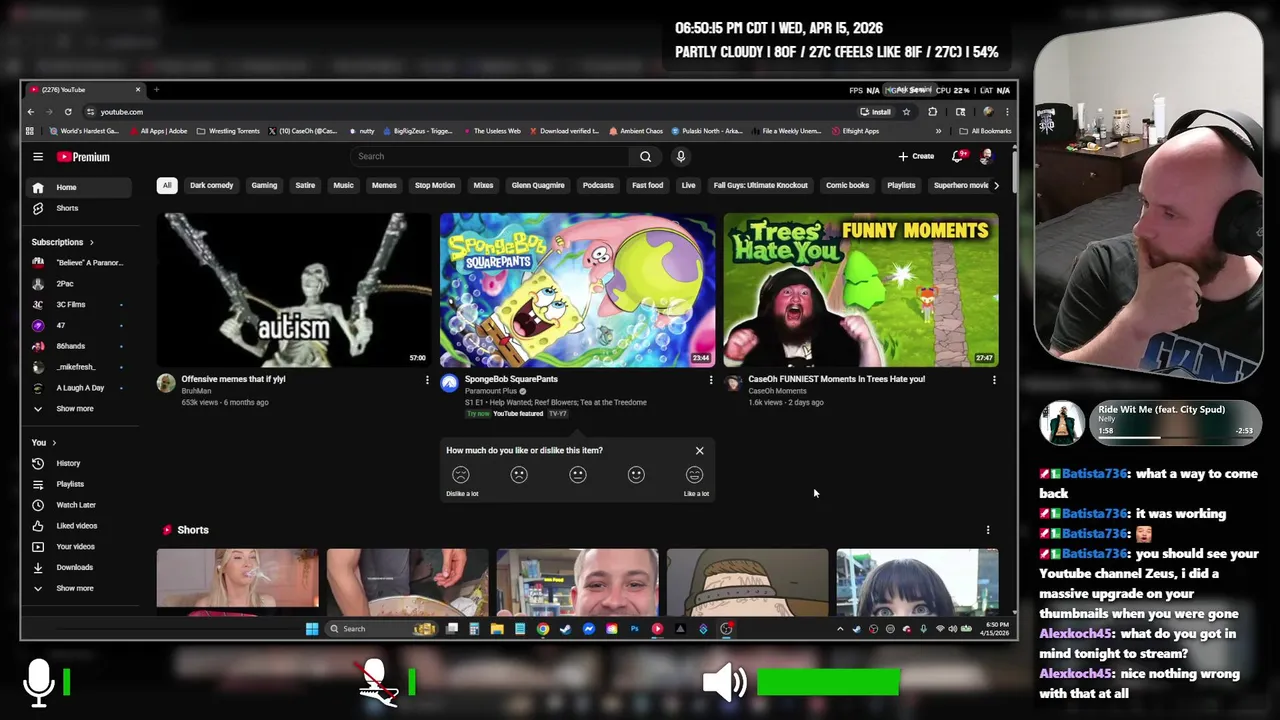Viewport: 1280px width, 720px height.
Task: Open options menu for Shorts shelf
Action: click(988, 530)
